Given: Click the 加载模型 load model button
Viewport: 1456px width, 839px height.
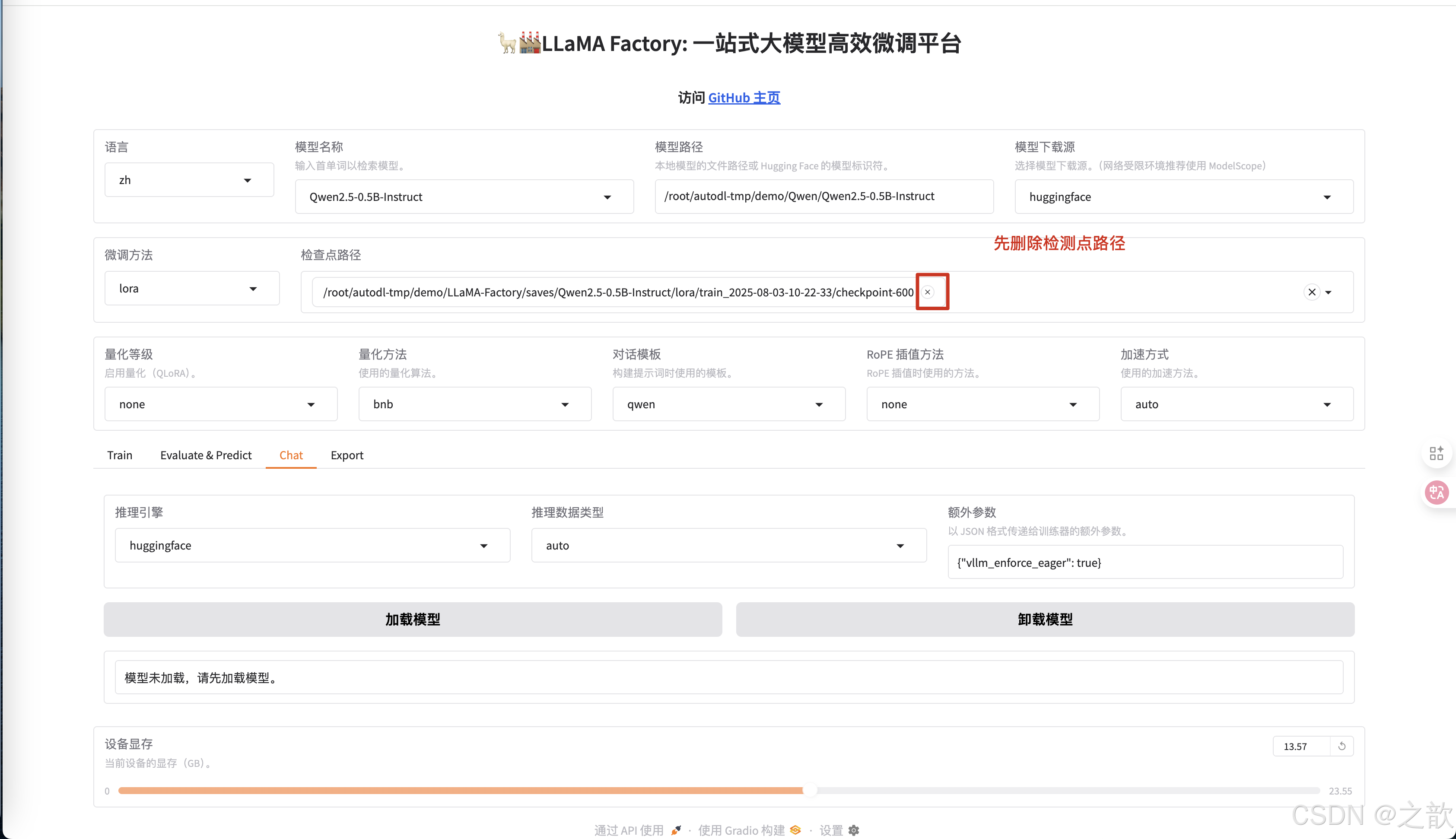Looking at the screenshot, I should click(x=413, y=620).
